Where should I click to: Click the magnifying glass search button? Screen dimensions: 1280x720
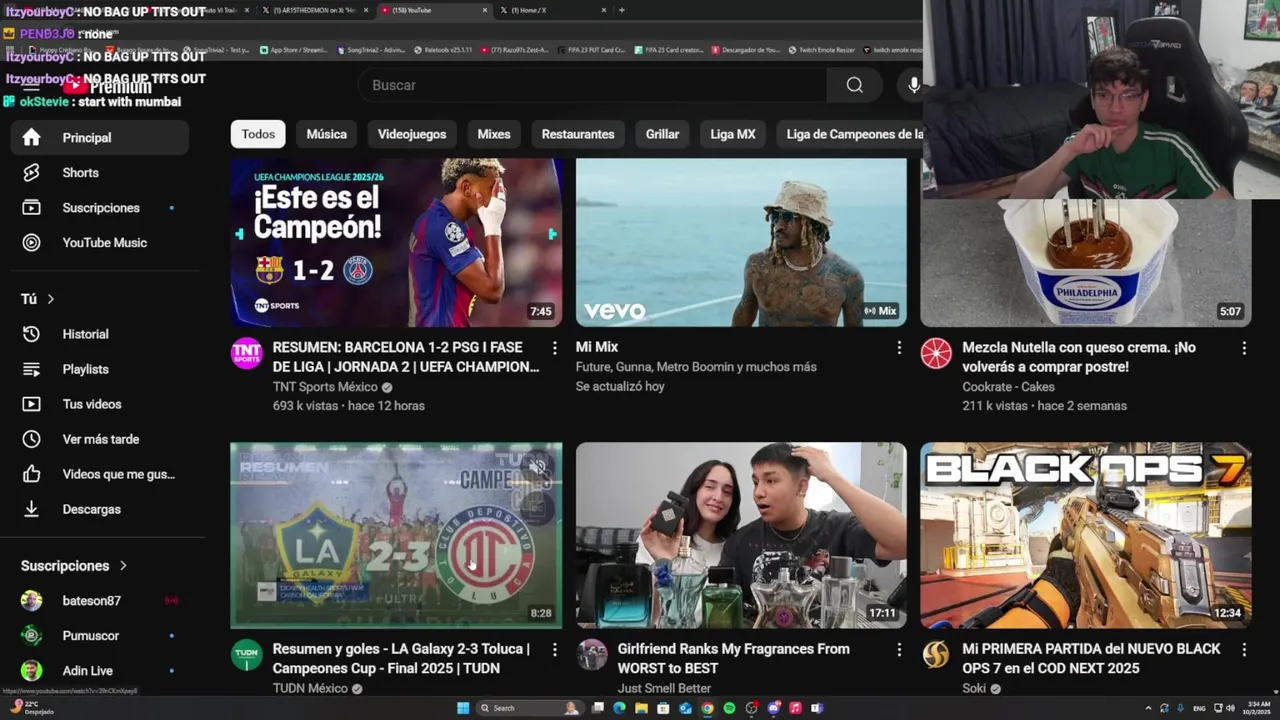click(854, 85)
